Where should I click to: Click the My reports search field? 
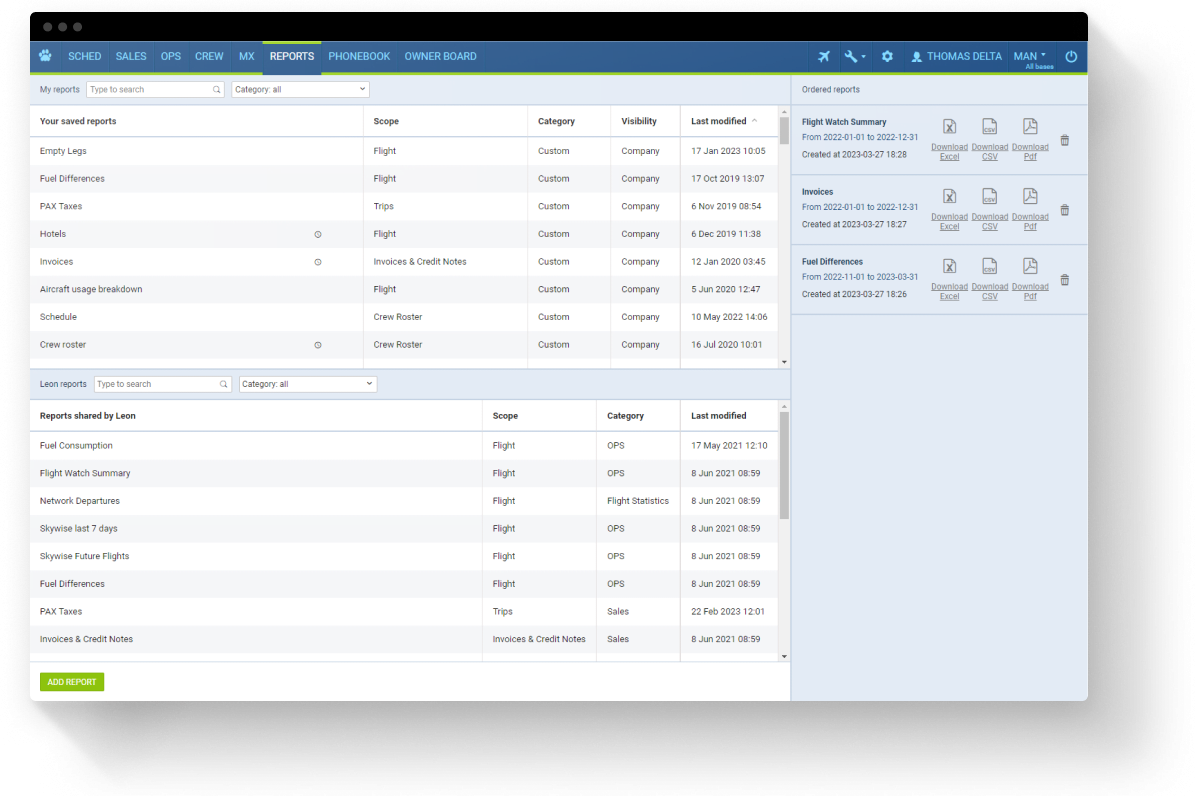click(x=150, y=89)
